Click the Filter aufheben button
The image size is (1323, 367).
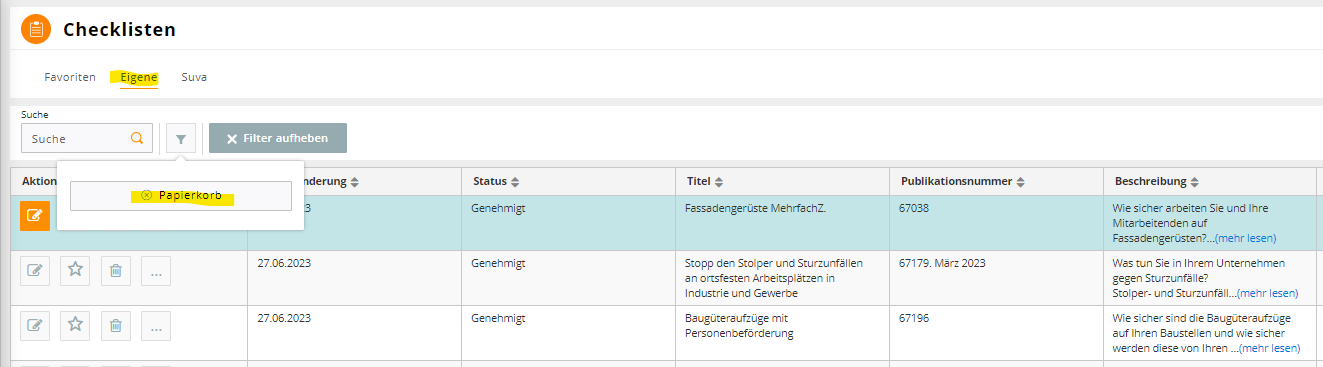(278, 138)
